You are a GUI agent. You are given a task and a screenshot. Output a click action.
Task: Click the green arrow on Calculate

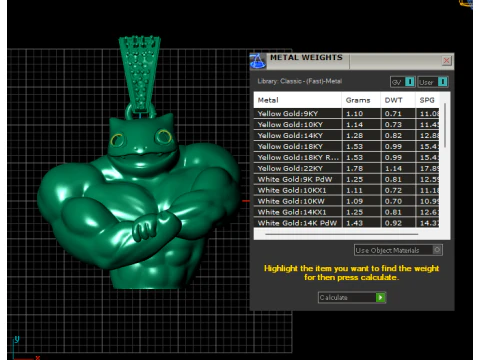coord(380,297)
